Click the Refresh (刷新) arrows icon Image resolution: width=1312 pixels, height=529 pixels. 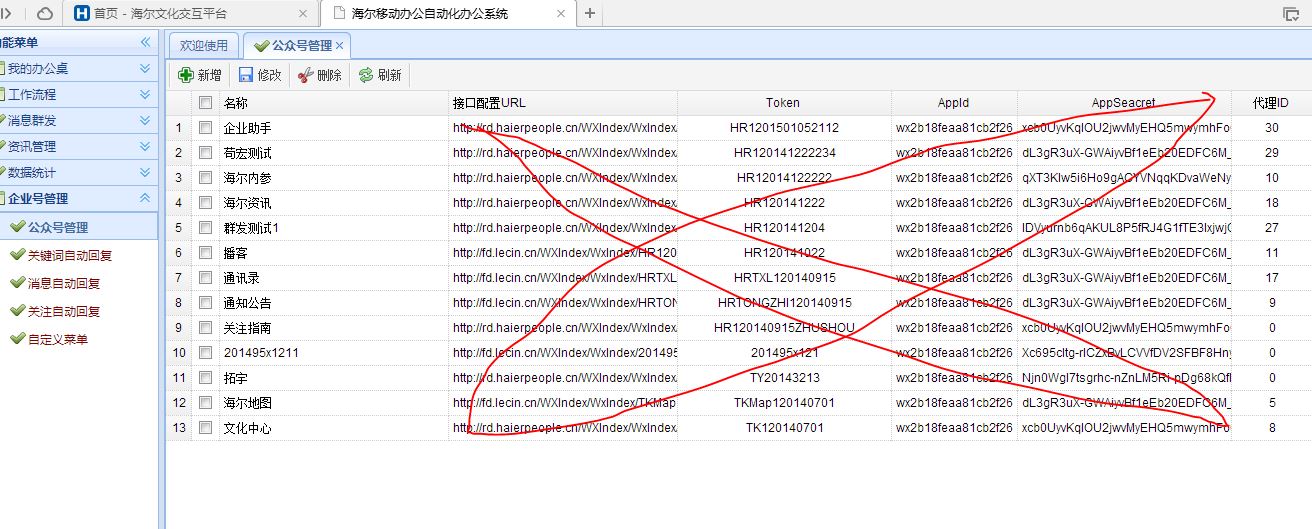(366, 75)
